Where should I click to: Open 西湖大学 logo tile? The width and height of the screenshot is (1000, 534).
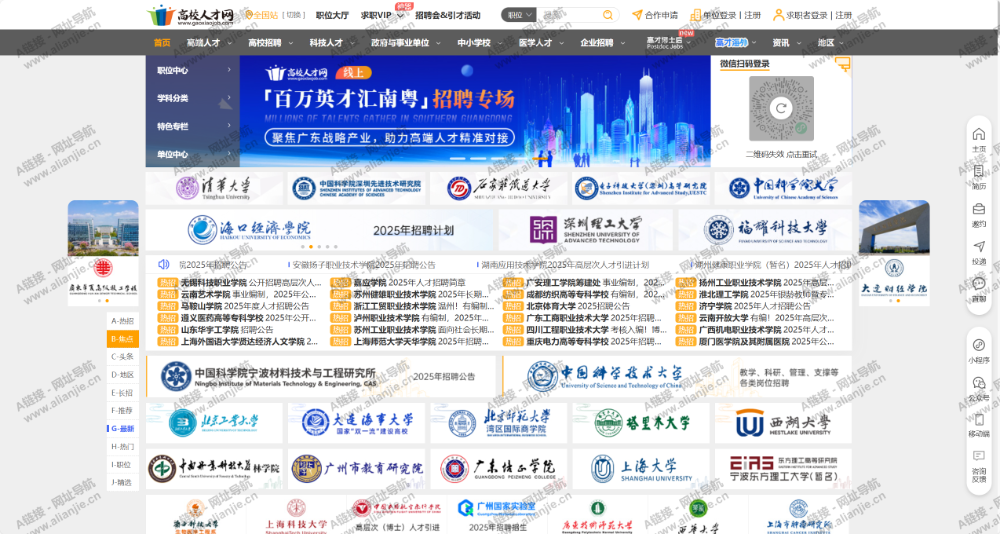(x=783, y=422)
